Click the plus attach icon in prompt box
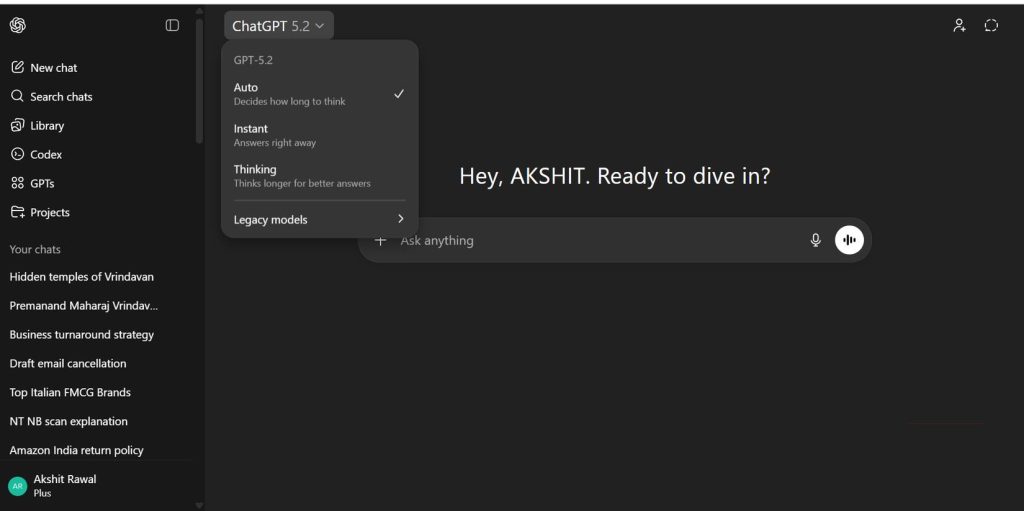The height and width of the screenshot is (511, 1024). pyautogui.click(x=381, y=240)
